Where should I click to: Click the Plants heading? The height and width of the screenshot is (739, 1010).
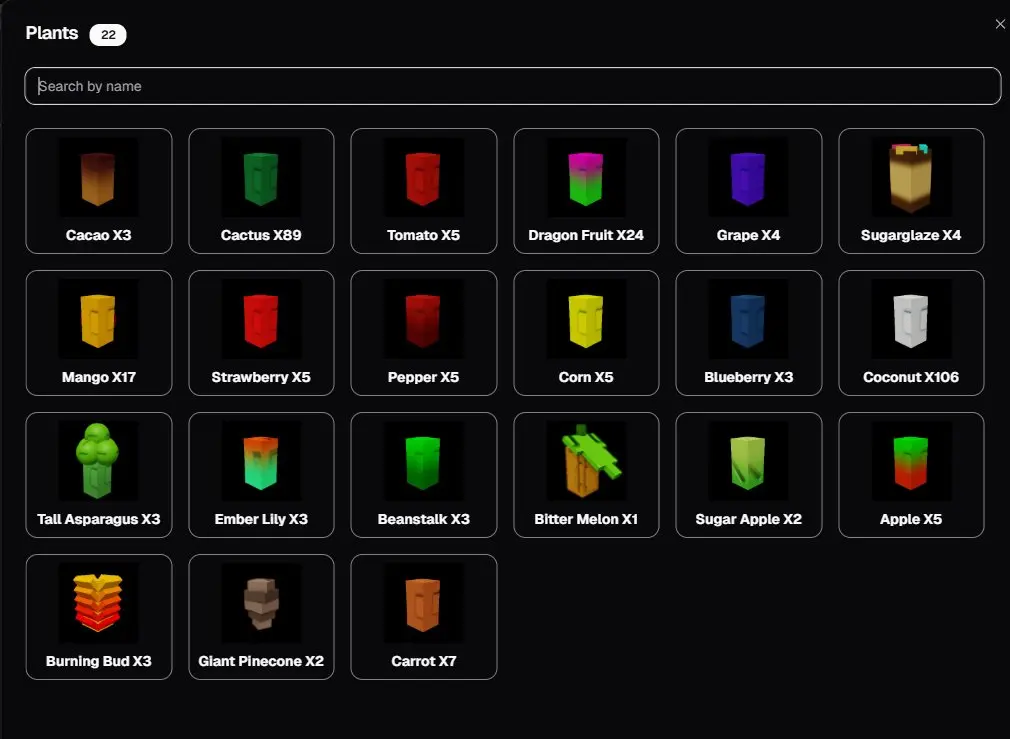tap(52, 34)
